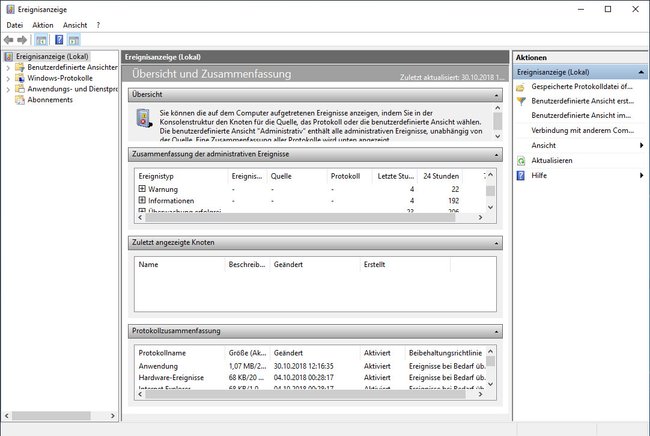Collapse Zuletzt angezeigte Knoten section
Screen dimensions: 650x436
496,243
